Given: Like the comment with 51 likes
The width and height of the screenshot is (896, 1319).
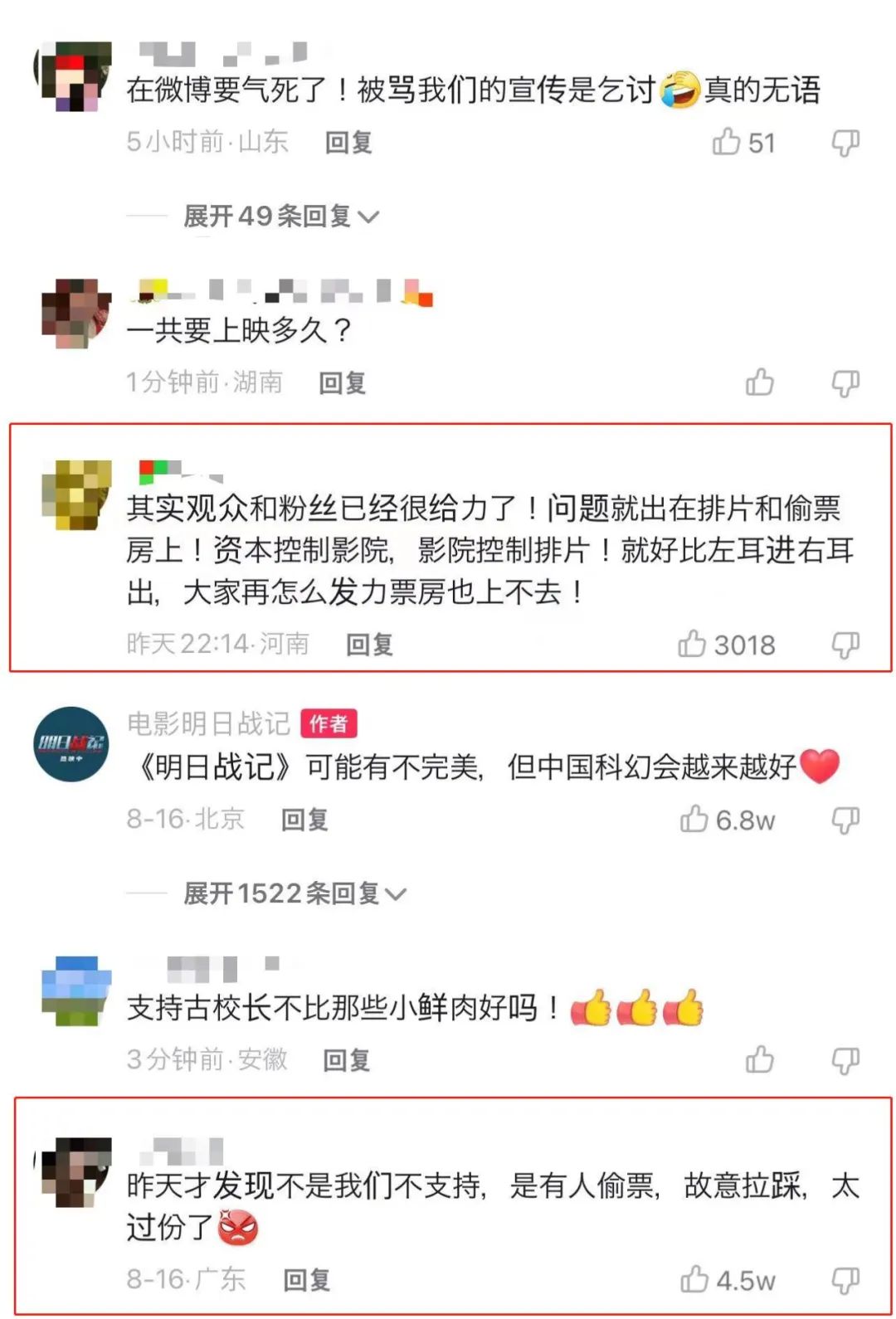Looking at the screenshot, I should [726, 142].
